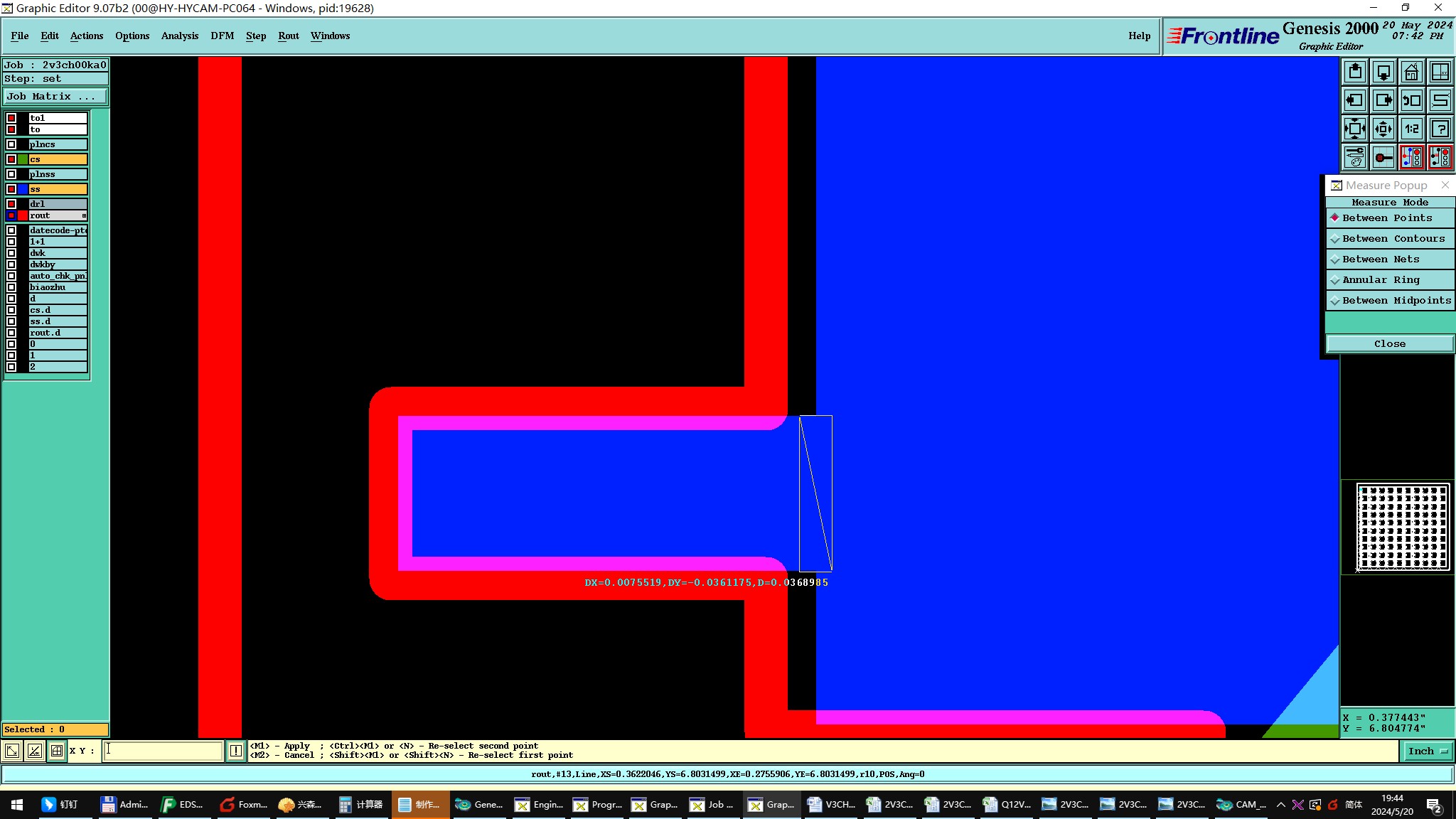Viewport: 1456px width, 819px height.
Task: Open the Inch units dropdown
Action: click(1427, 751)
